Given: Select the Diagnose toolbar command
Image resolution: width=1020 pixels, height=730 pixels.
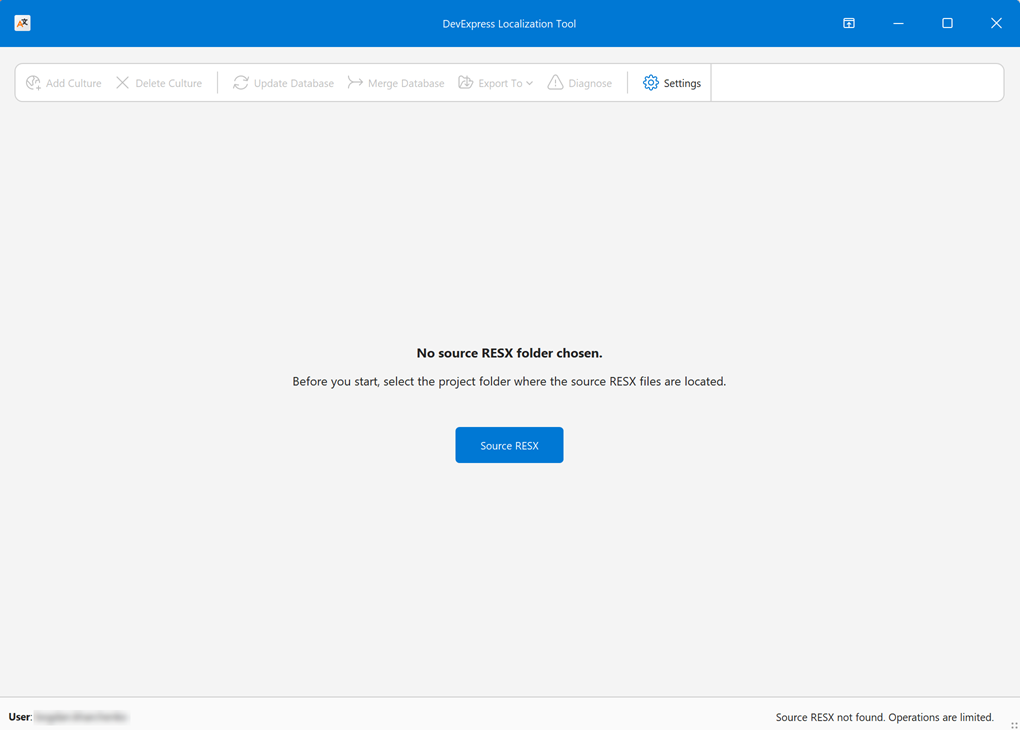Looking at the screenshot, I should [x=580, y=83].
